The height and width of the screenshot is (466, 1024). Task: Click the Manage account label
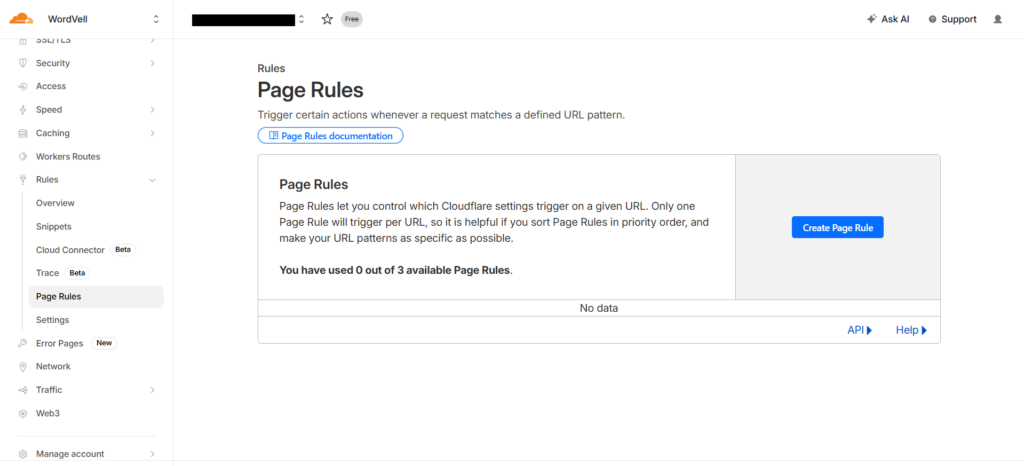[x=70, y=454]
